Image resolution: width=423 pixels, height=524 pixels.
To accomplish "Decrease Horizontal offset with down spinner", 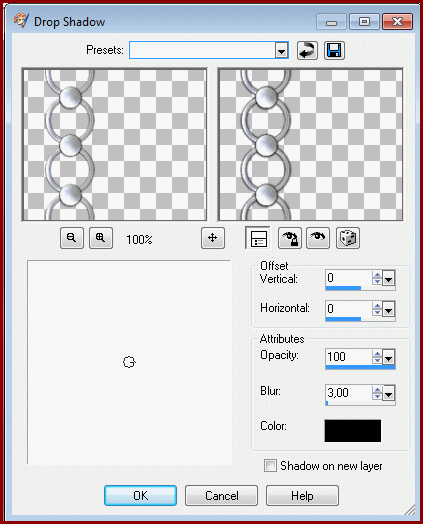I will pyautogui.click(x=377, y=312).
